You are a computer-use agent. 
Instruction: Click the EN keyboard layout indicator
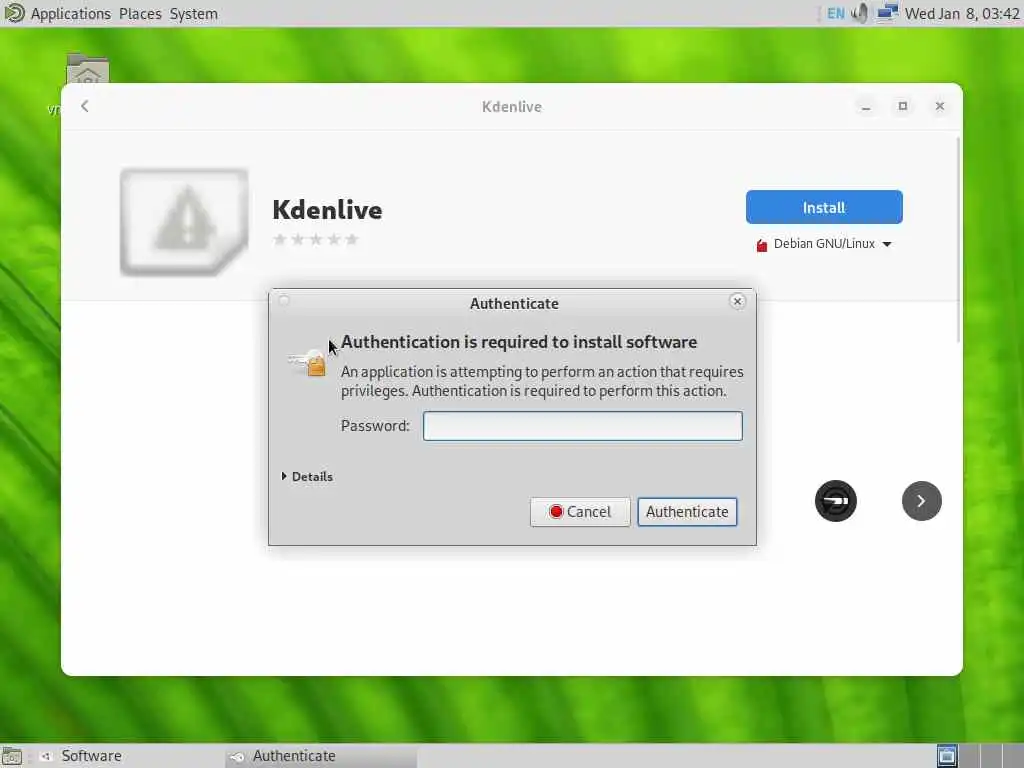tap(835, 14)
